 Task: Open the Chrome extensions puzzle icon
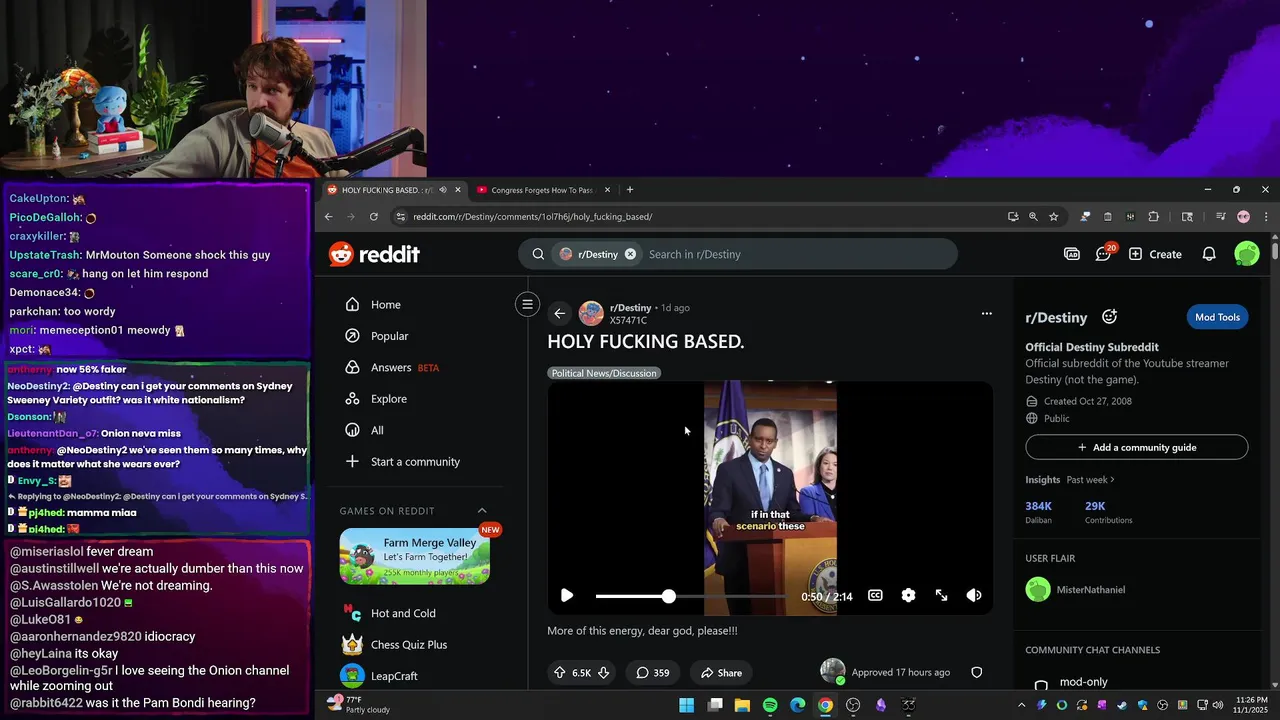(1153, 217)
